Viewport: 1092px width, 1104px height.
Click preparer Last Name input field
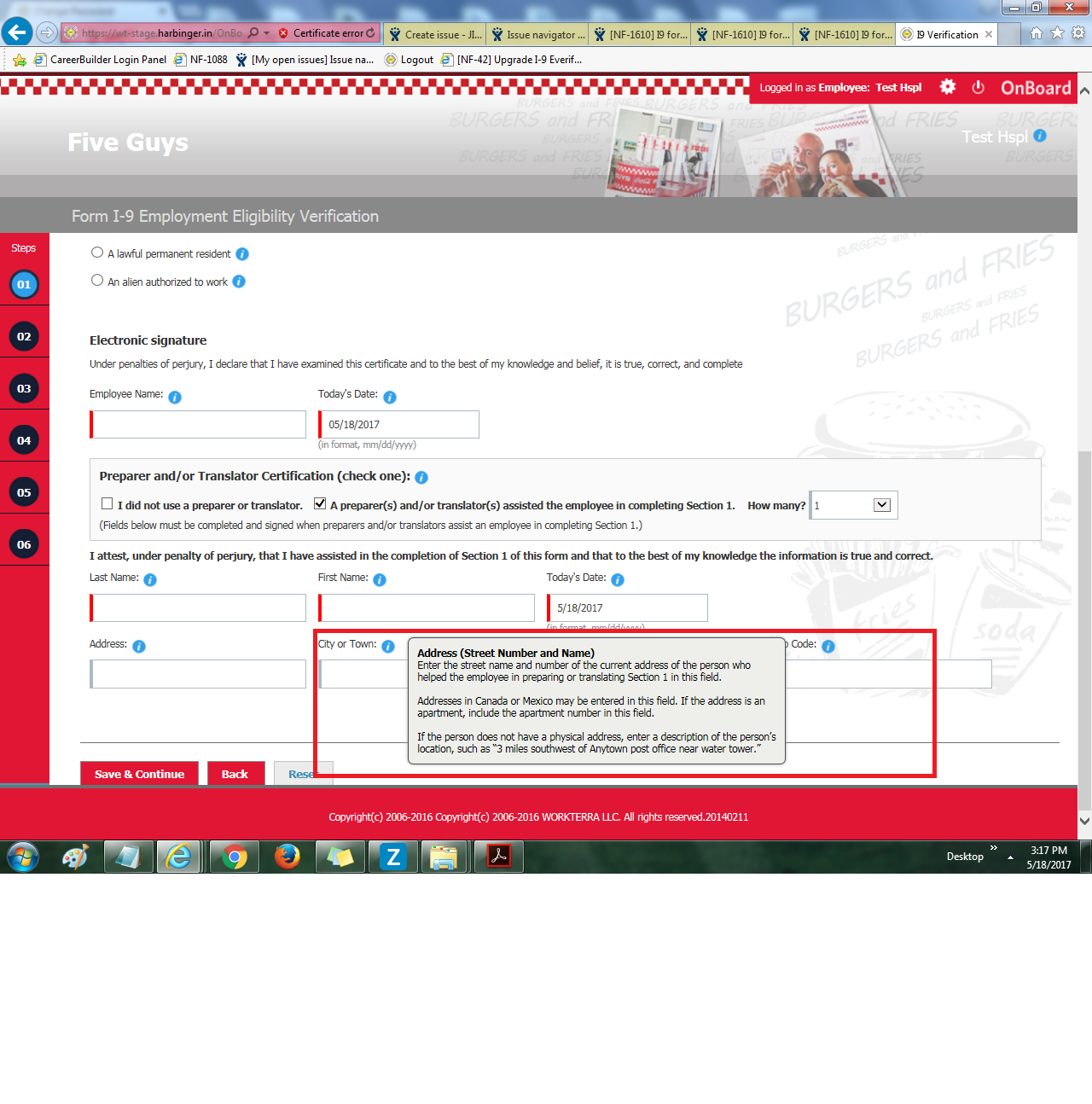pyautogui.click(x=198, y=607)
